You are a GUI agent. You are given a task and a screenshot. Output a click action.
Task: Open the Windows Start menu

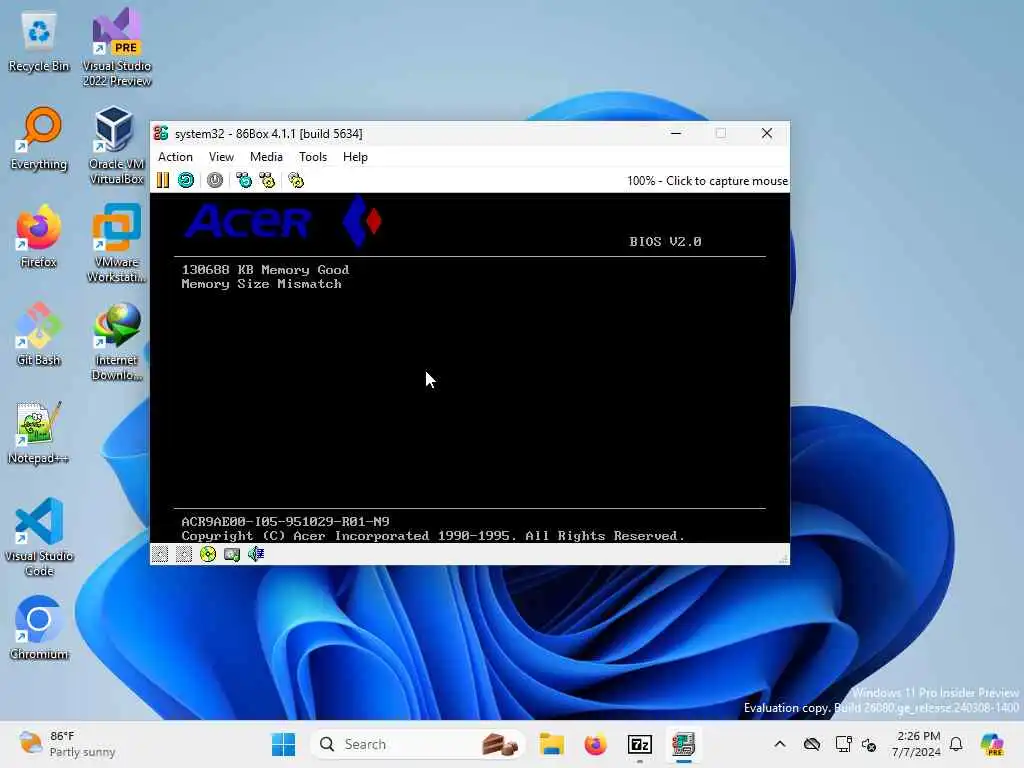coord(283,744)
